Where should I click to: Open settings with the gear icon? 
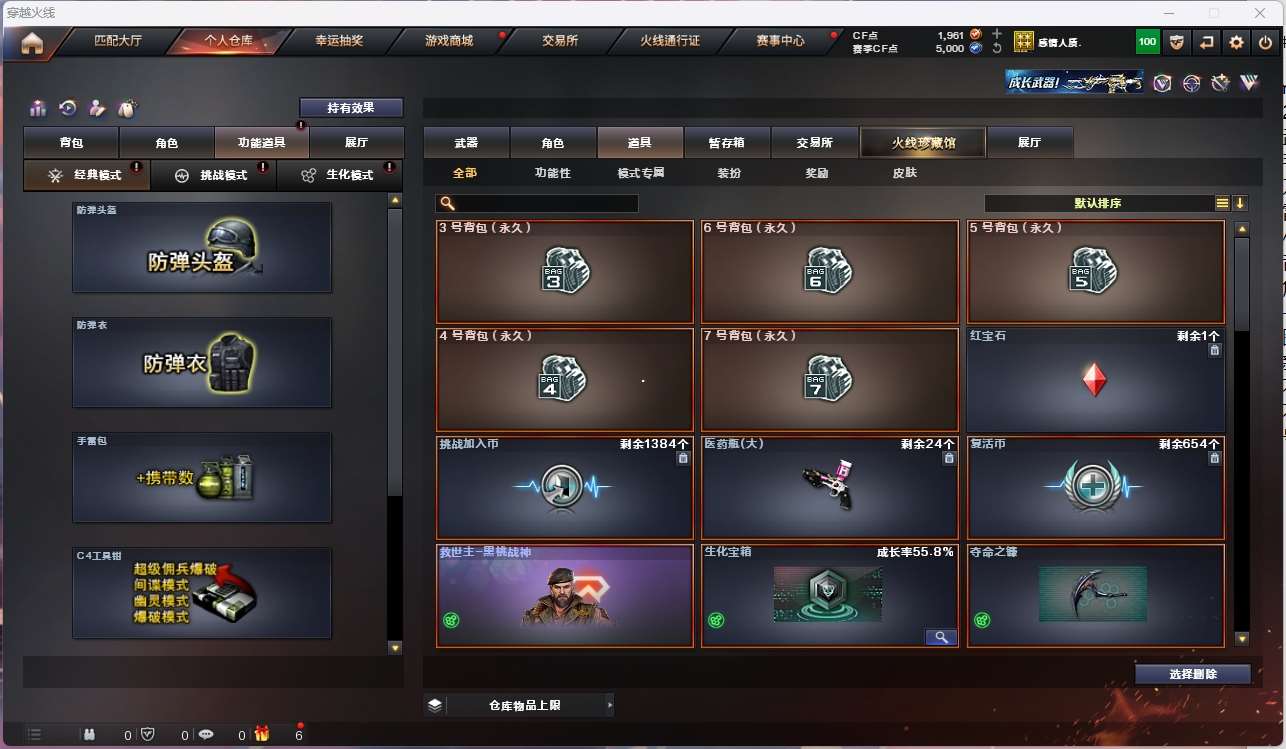pos(1236,42)
